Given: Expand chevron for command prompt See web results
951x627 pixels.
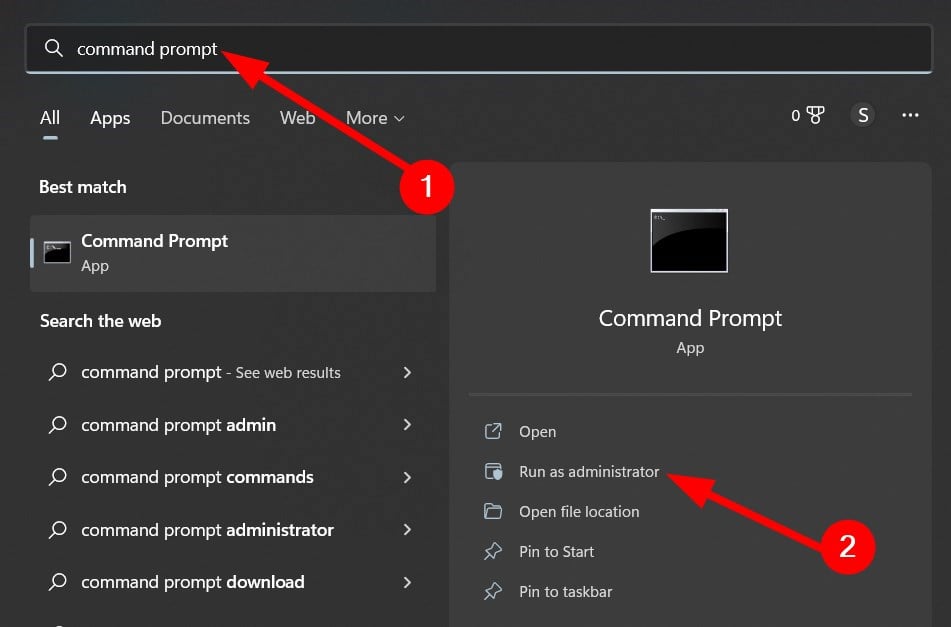Looking at the screenshot, I should [x=407, y=372].
